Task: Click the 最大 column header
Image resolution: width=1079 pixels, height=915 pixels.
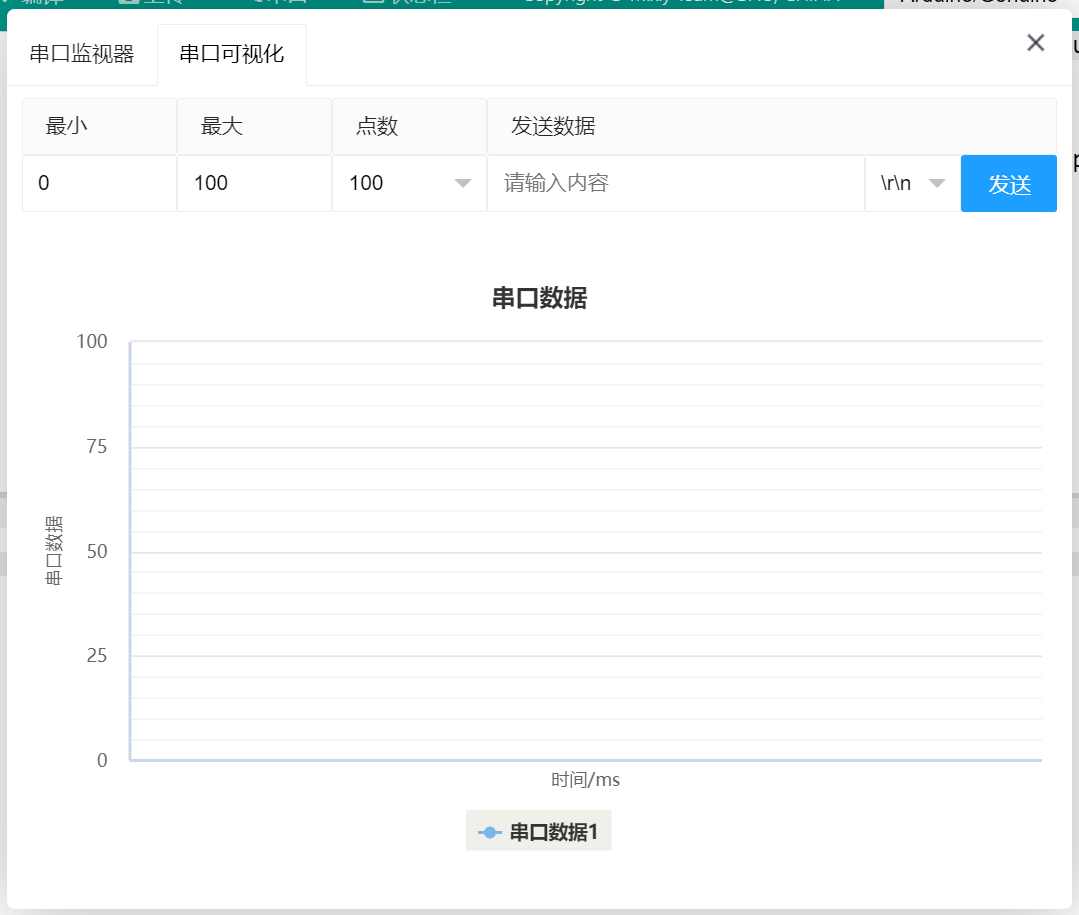Action: pyautogui.click(x=222, y=126)
